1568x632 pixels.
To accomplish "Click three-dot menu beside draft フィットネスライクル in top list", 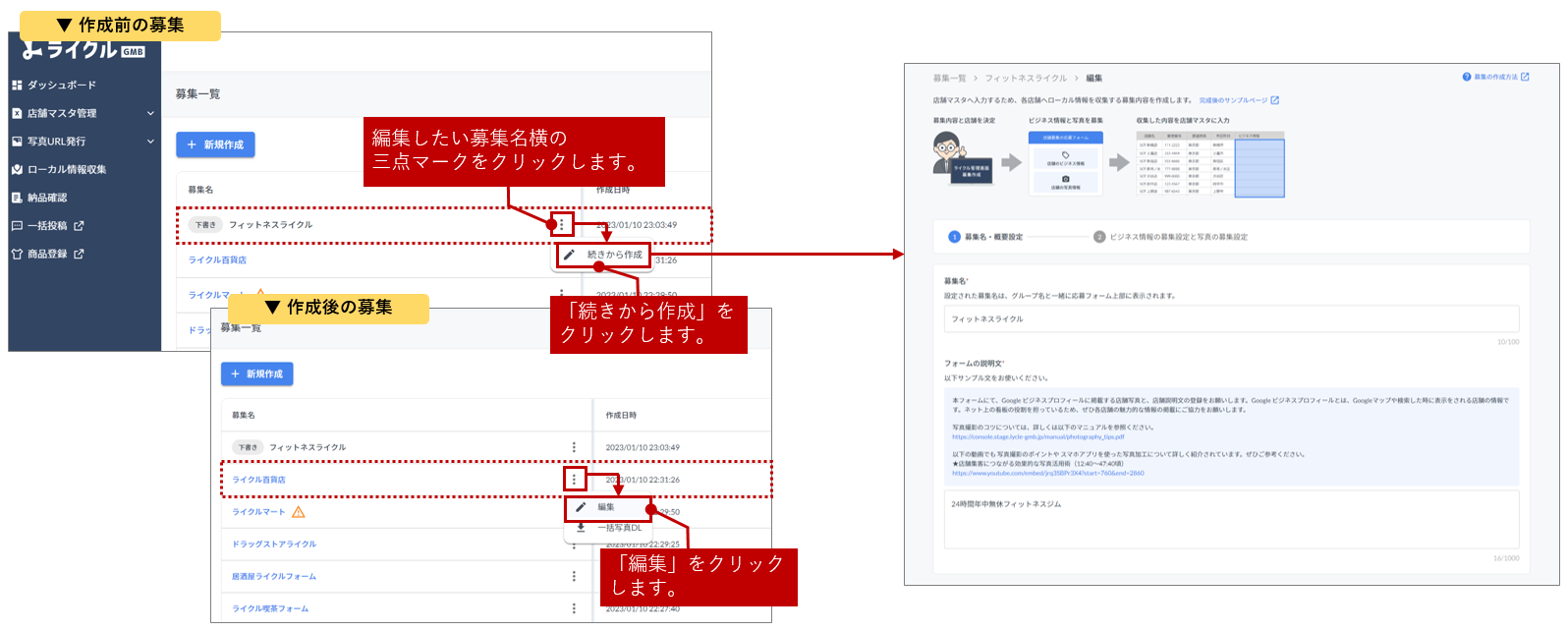I will 562,224.
